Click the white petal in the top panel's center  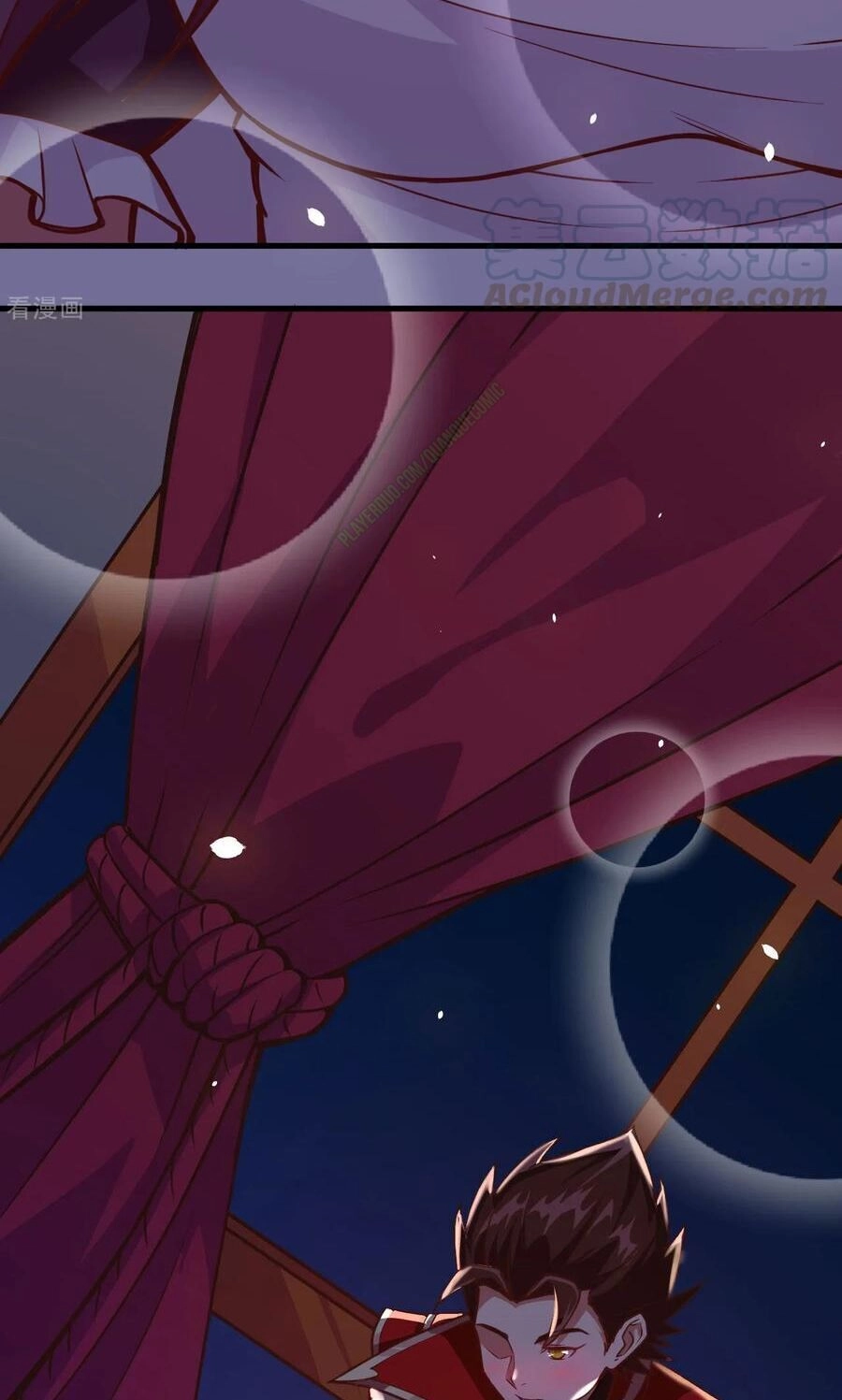(316, 216)
